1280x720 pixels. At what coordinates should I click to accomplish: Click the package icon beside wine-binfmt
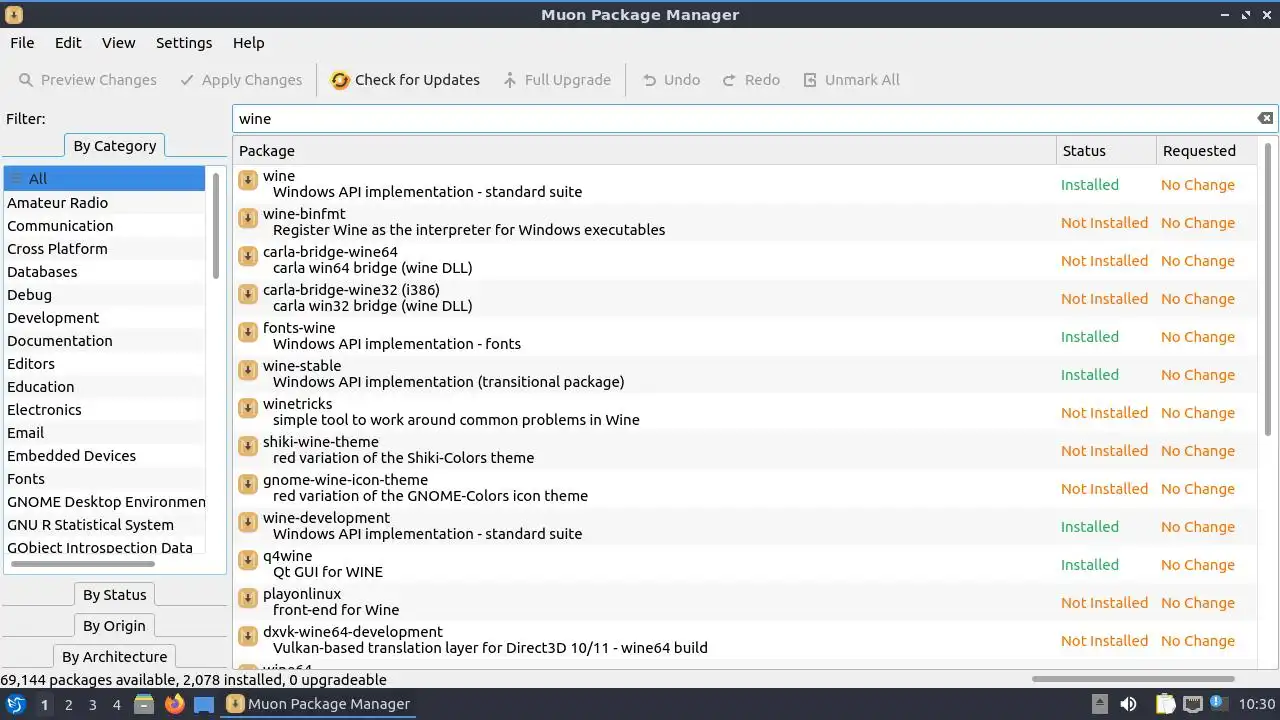tap(248, 219)
